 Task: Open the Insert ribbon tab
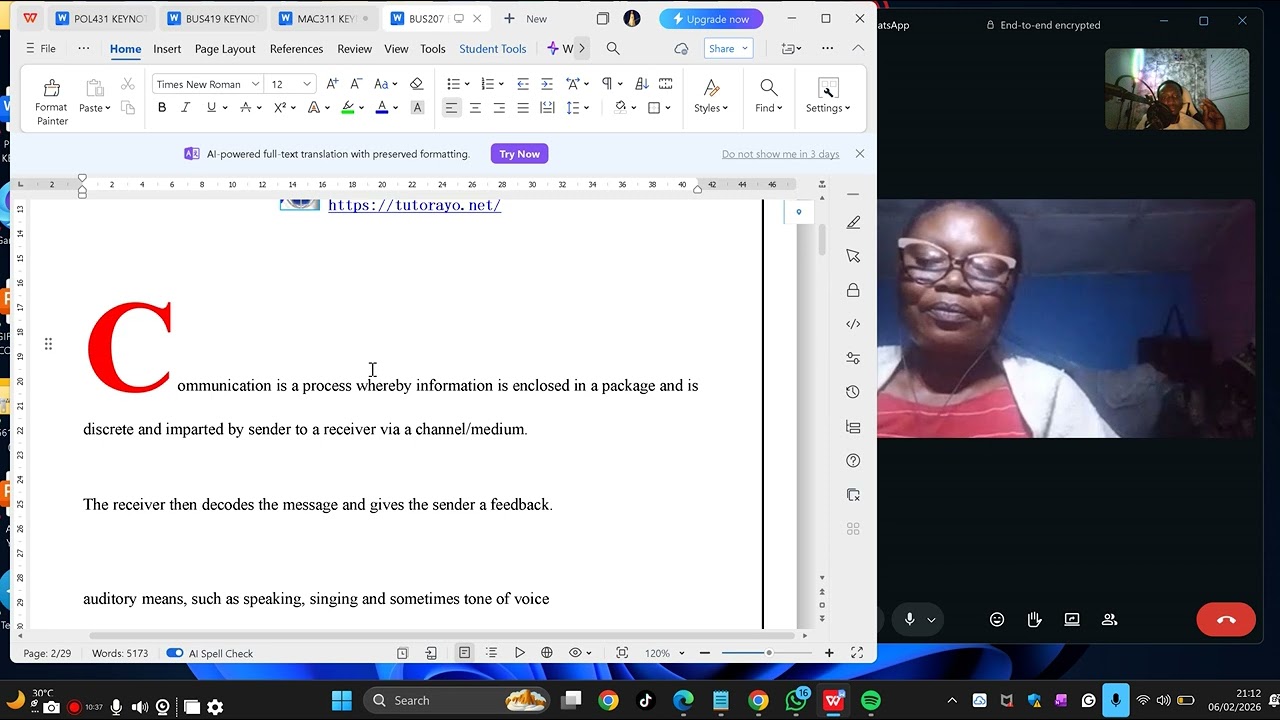click(167, 48)
